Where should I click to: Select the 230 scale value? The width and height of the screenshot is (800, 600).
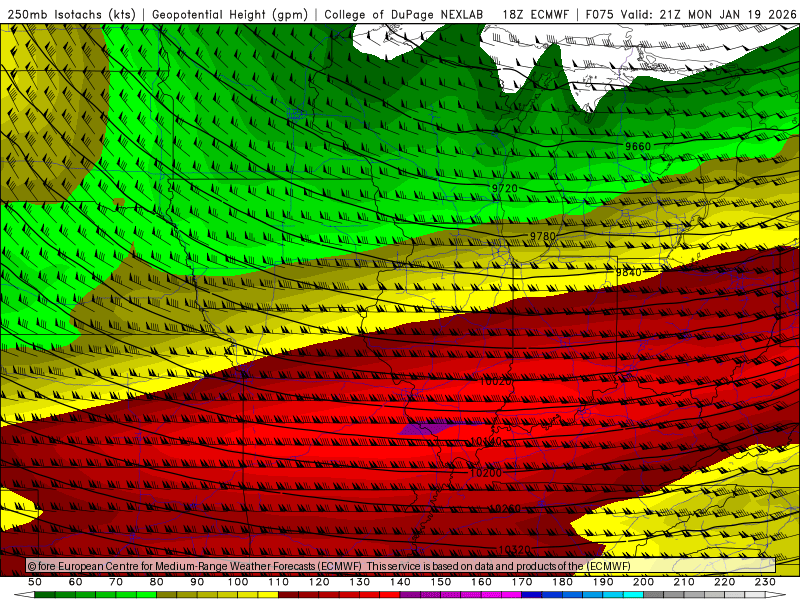[765, 582]
